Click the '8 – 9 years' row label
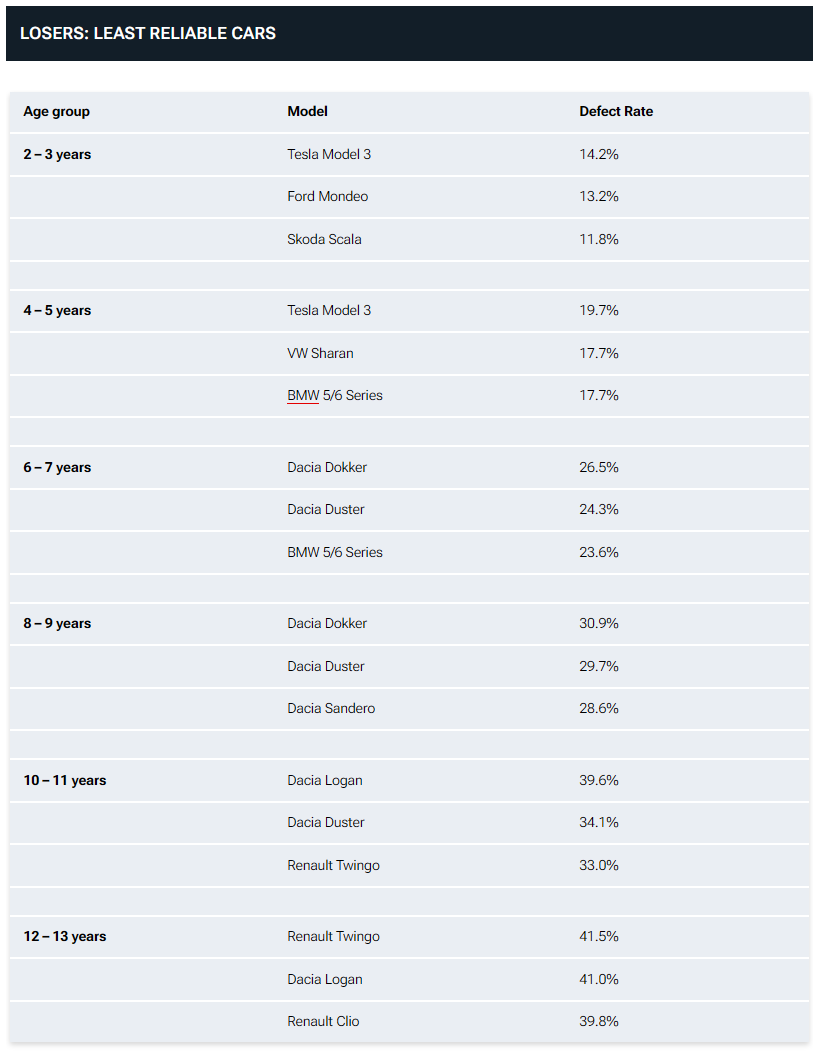Viewport: 819px width, 1055px height. (x=57, y=623)
